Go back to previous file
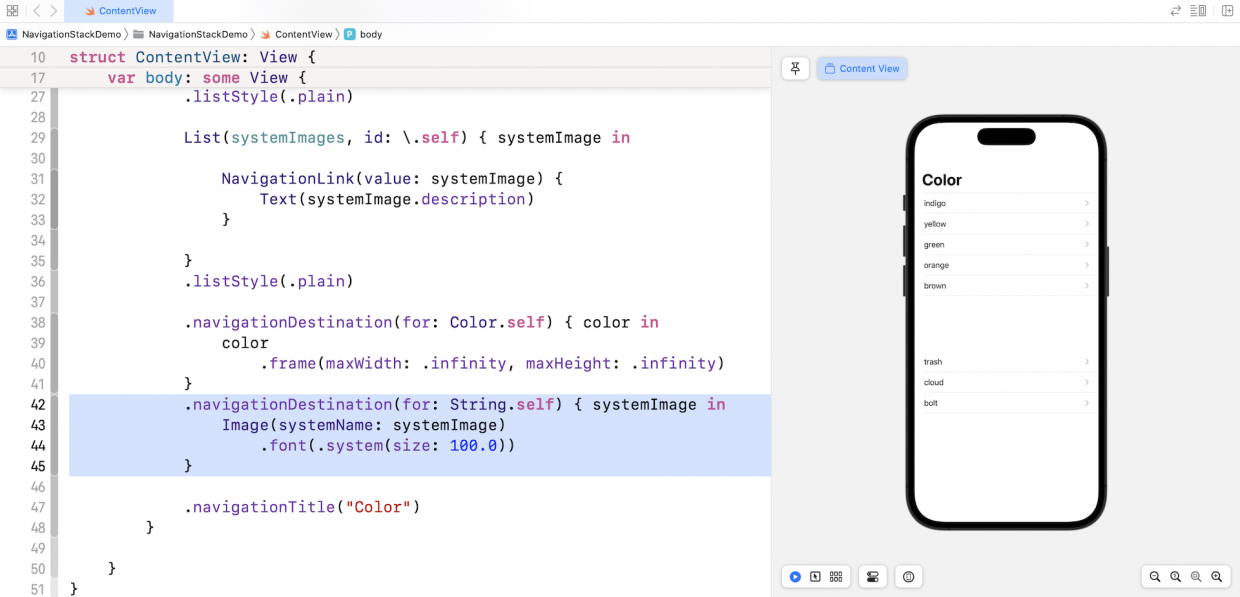 36,11
